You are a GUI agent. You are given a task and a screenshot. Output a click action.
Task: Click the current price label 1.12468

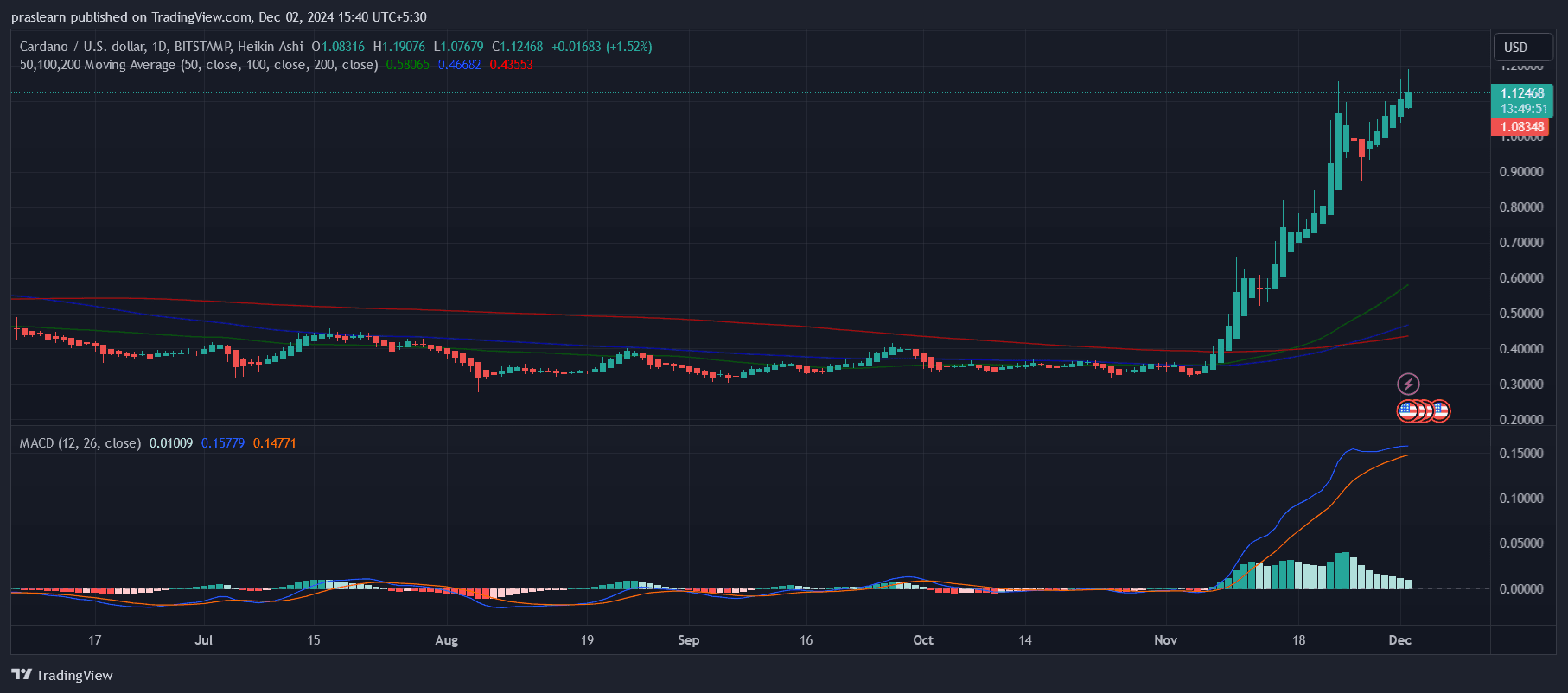[1522, 93]
